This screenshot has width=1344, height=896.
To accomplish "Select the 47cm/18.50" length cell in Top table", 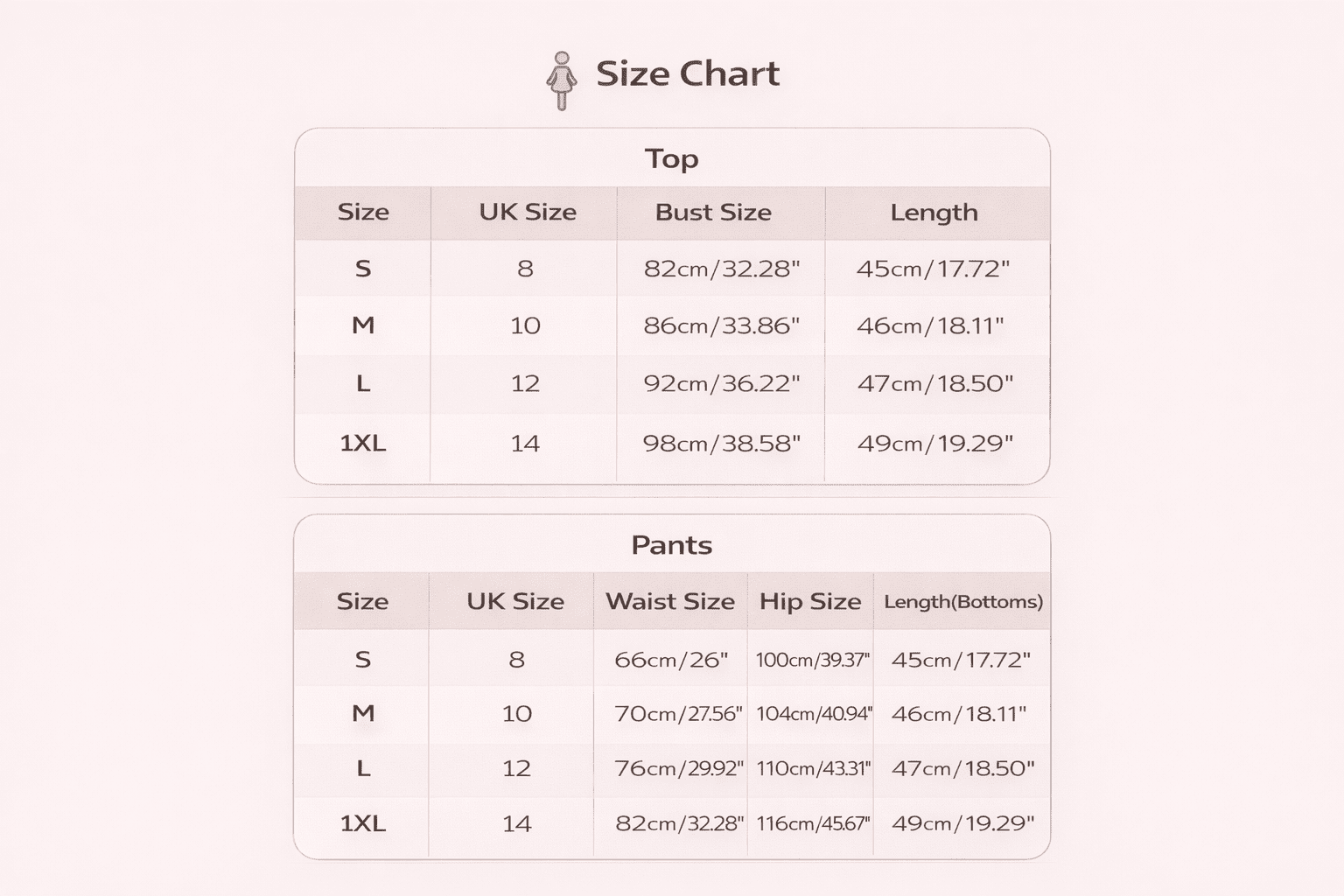I will [x=934, y=383].
